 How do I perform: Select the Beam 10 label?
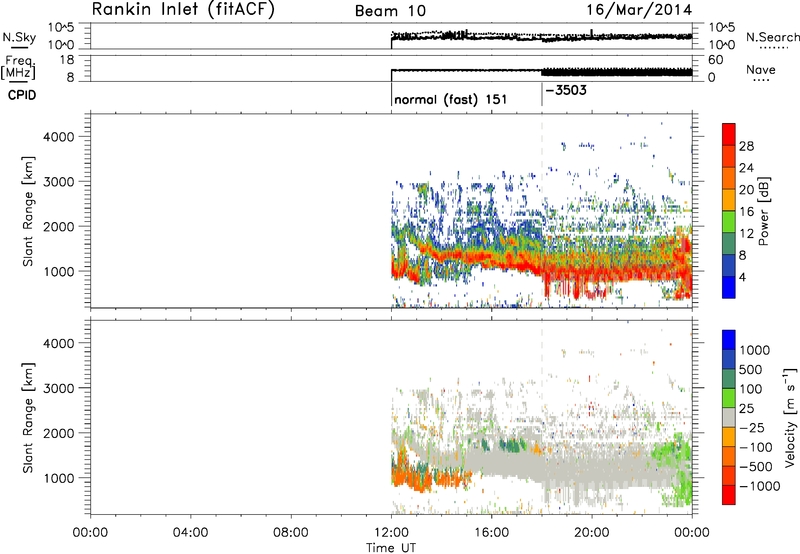tap(391, 11)
